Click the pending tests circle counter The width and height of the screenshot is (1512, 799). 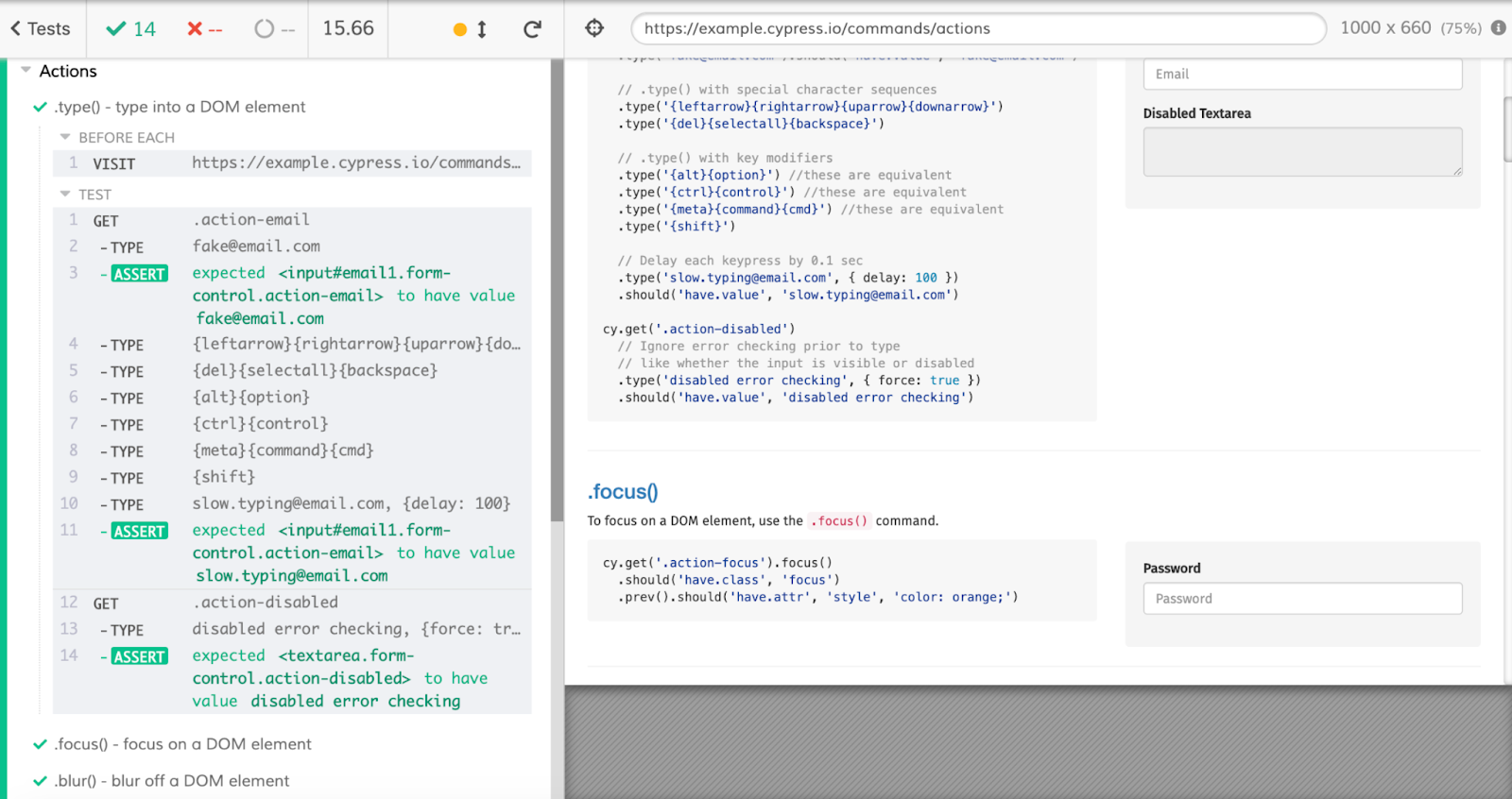click(274, 29)
